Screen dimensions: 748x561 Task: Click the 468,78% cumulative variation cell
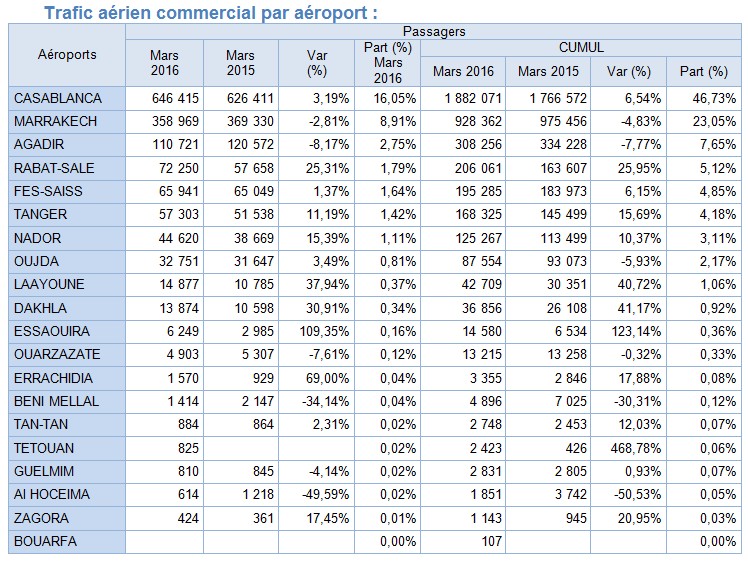[x=628, y=448]
